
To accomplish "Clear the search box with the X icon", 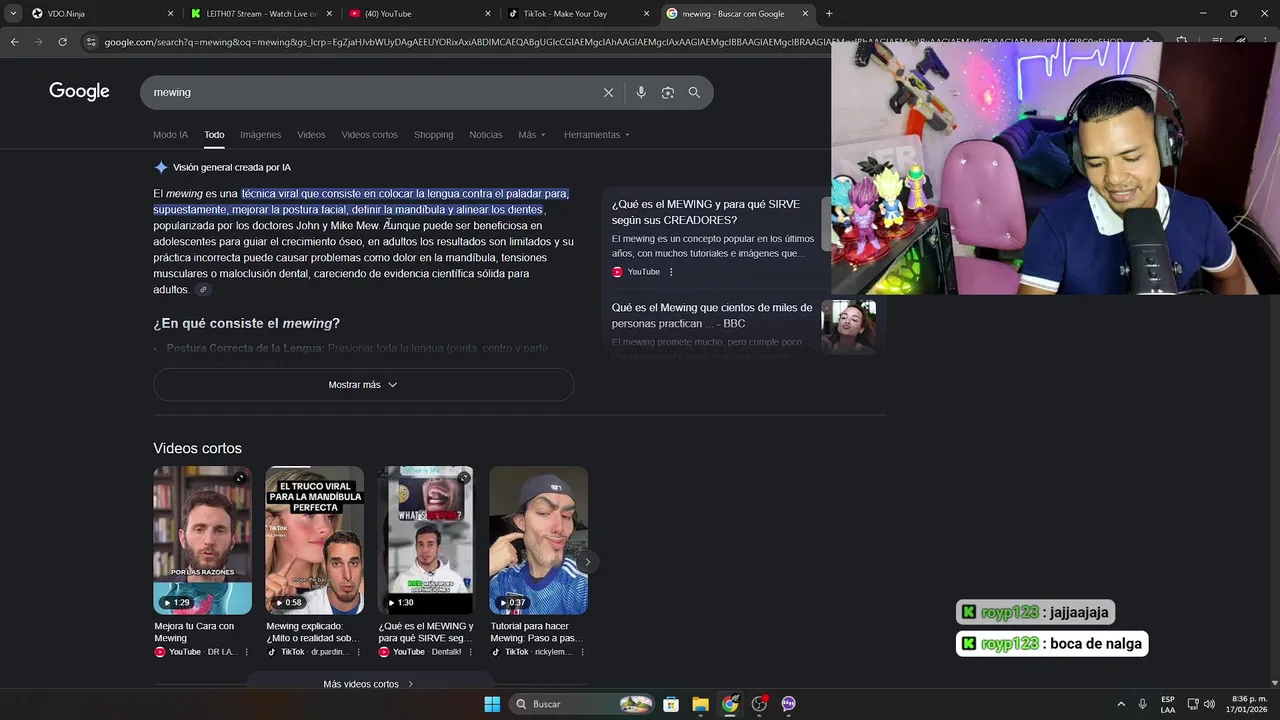I will [608, 92].
